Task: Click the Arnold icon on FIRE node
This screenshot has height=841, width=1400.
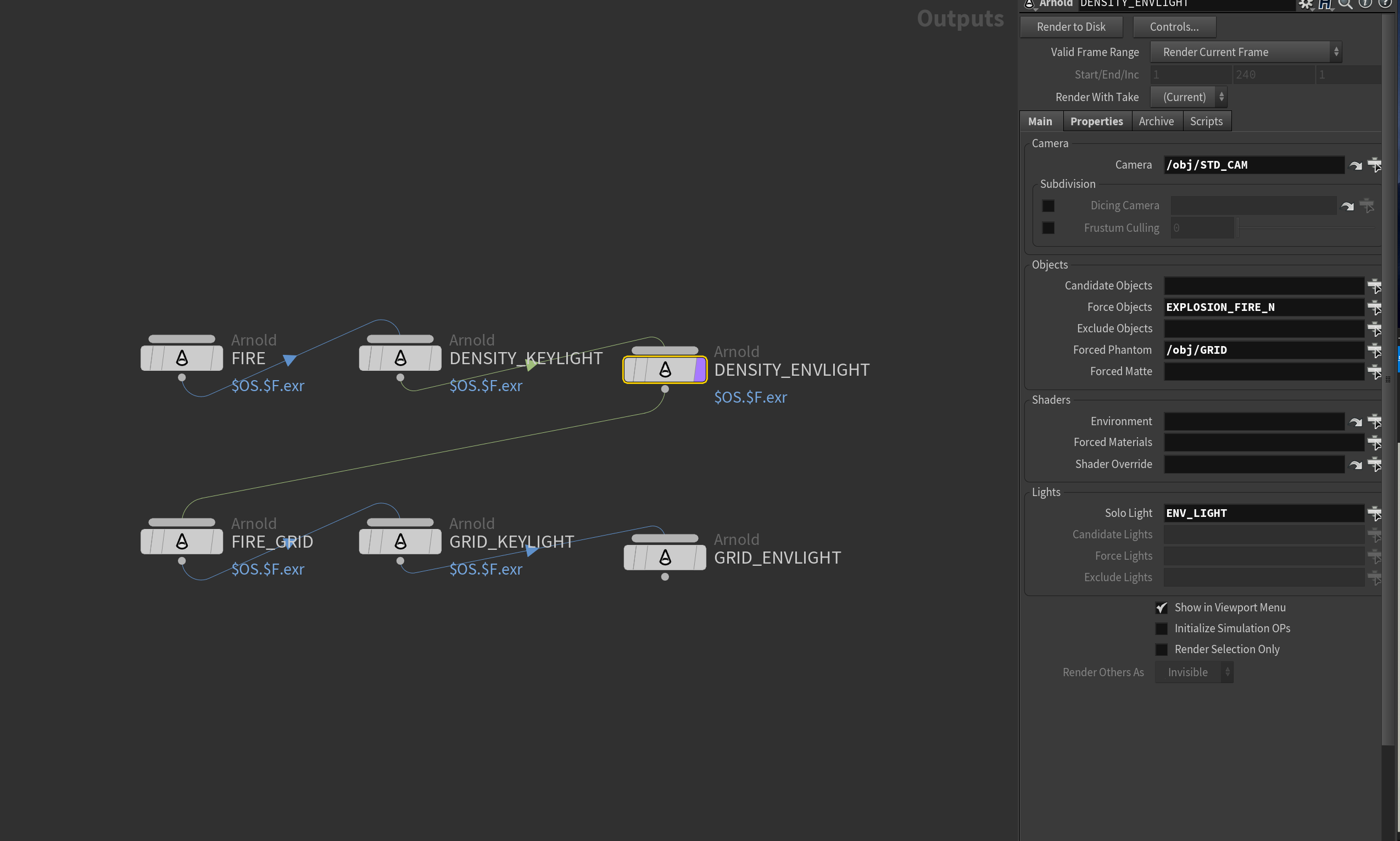Action: pyautogui.click(x=182, y=358)
